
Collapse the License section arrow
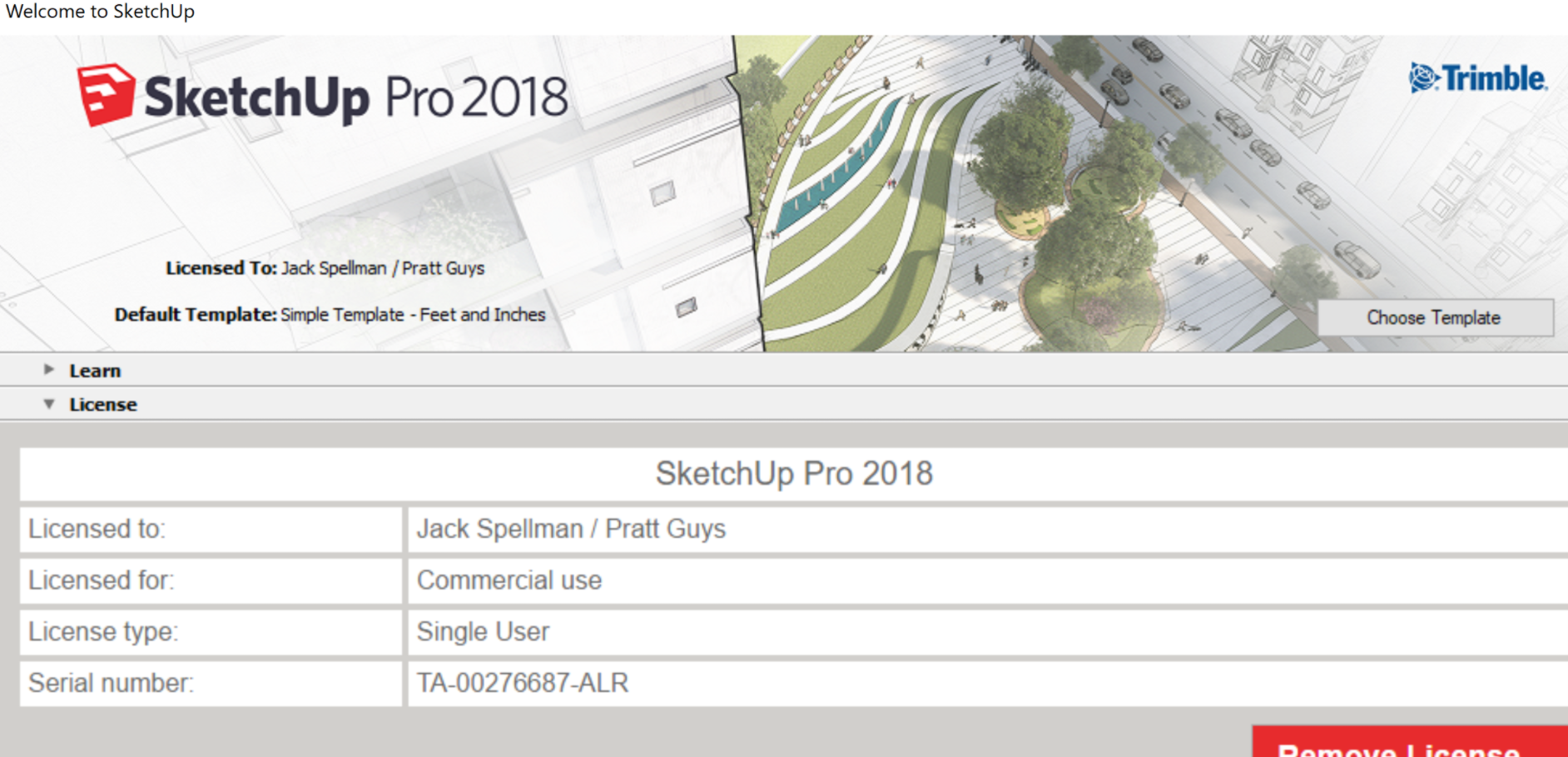point(49,404)
